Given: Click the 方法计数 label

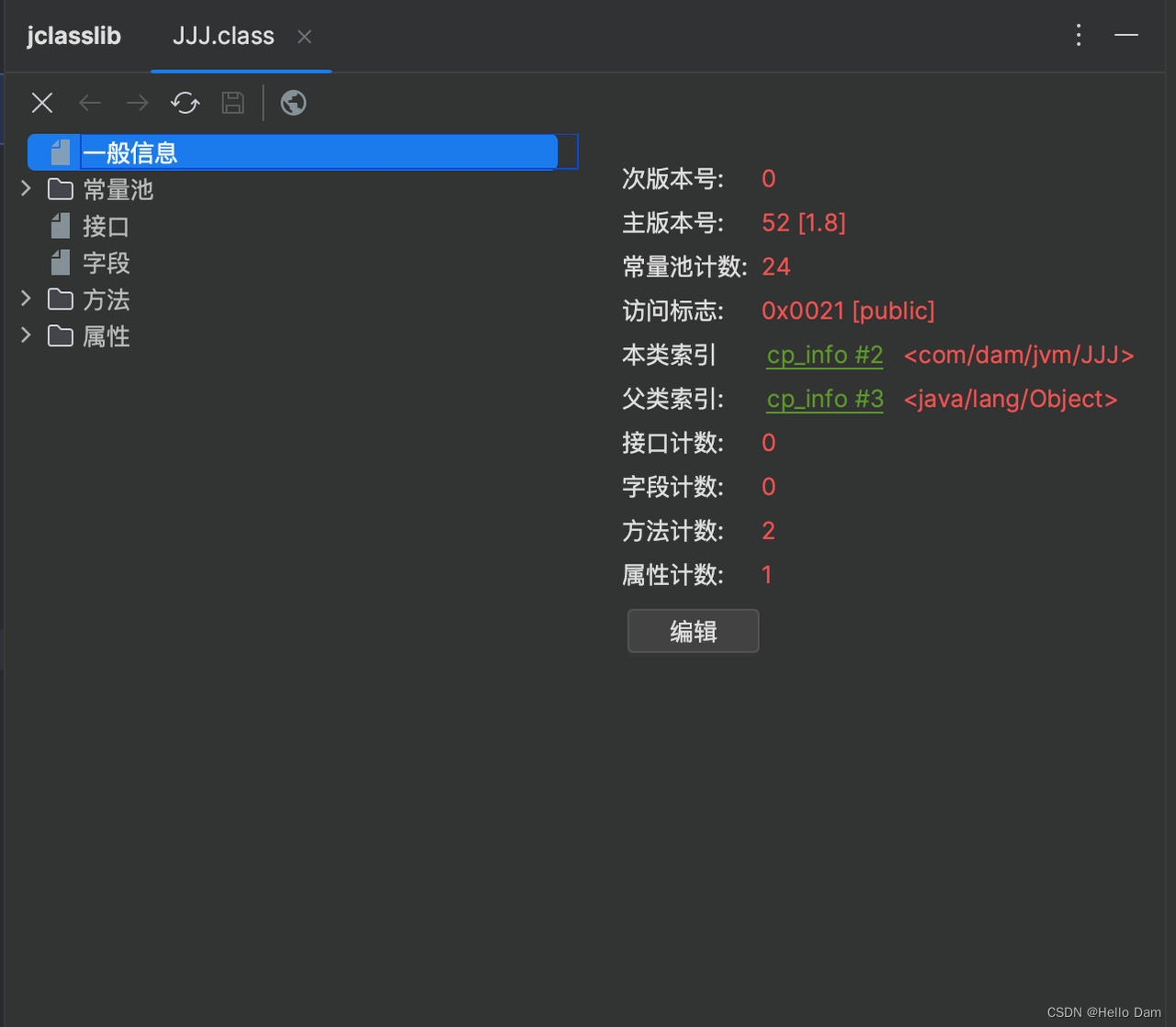Looking at the screenshot, I should coord(673,531).
